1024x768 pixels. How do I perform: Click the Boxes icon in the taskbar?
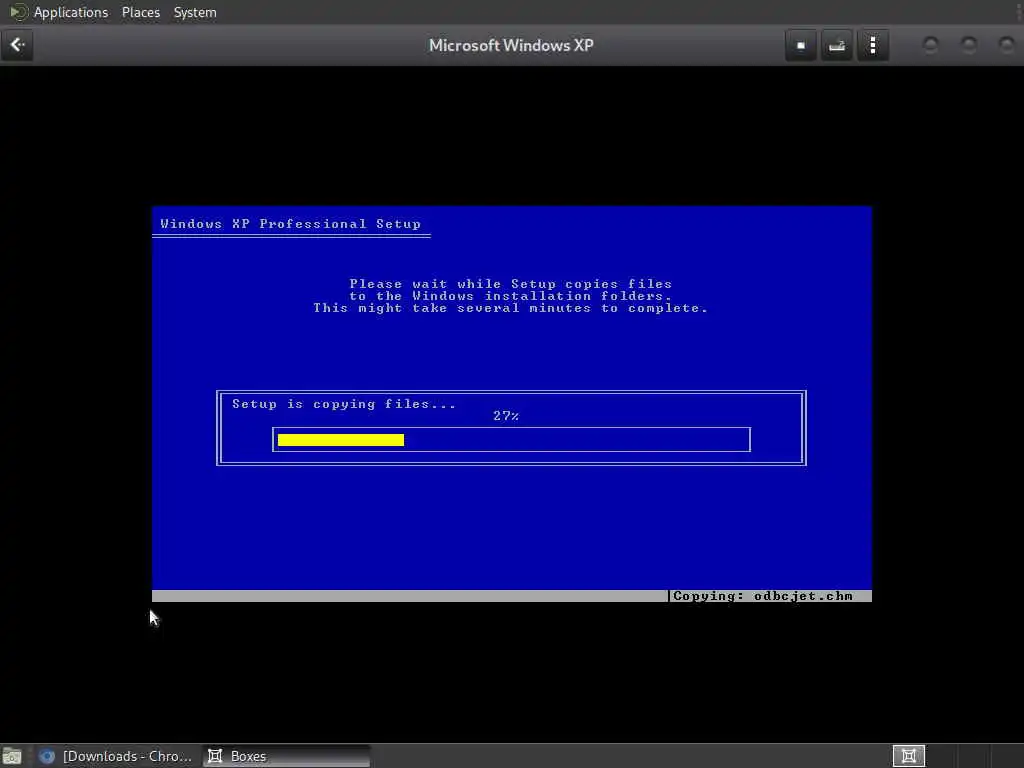[x=215, y=756]
